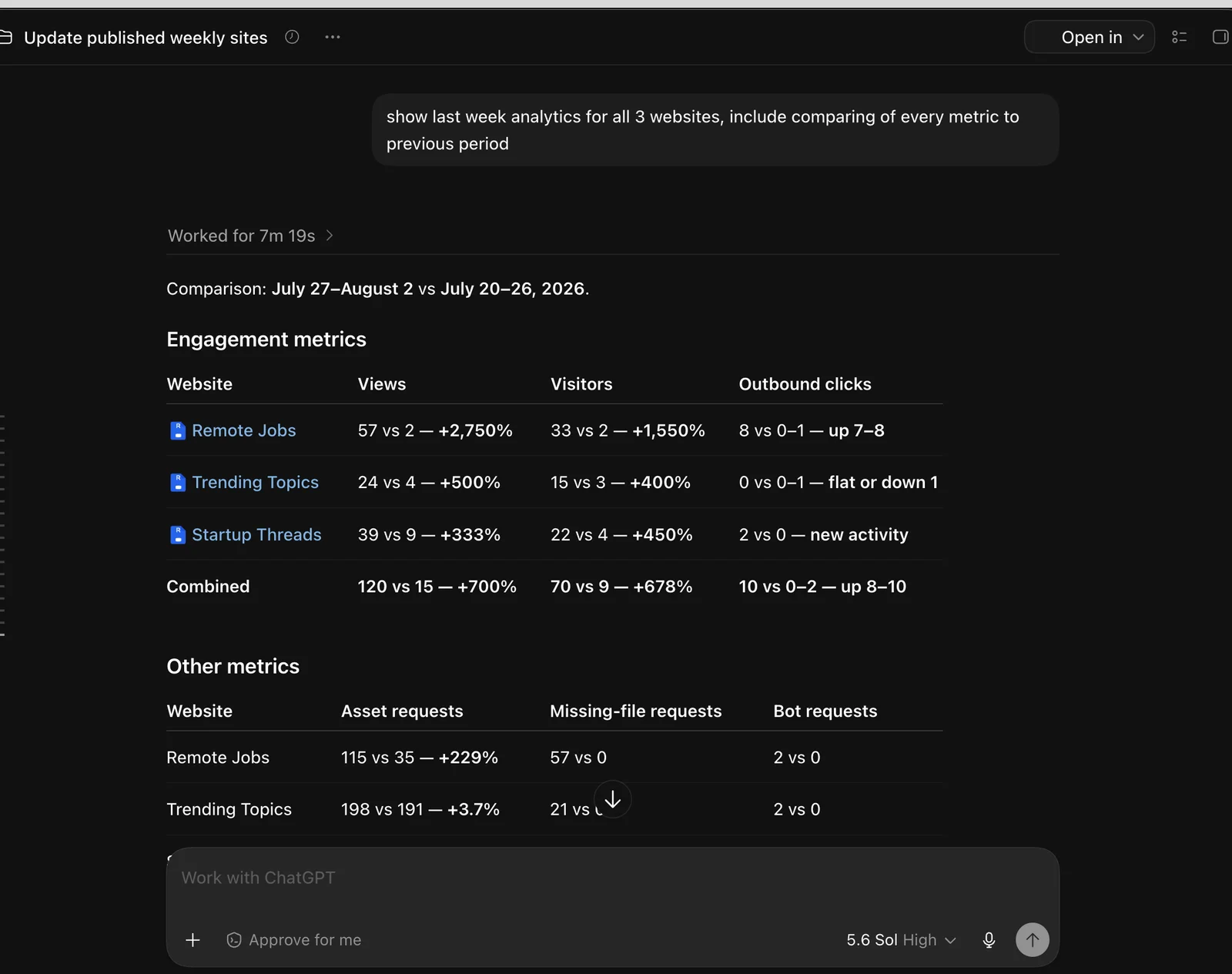Viewport: 1232px width, 974px height.
Task: Click the 'Views' column header
Action: tap(381, 384)
